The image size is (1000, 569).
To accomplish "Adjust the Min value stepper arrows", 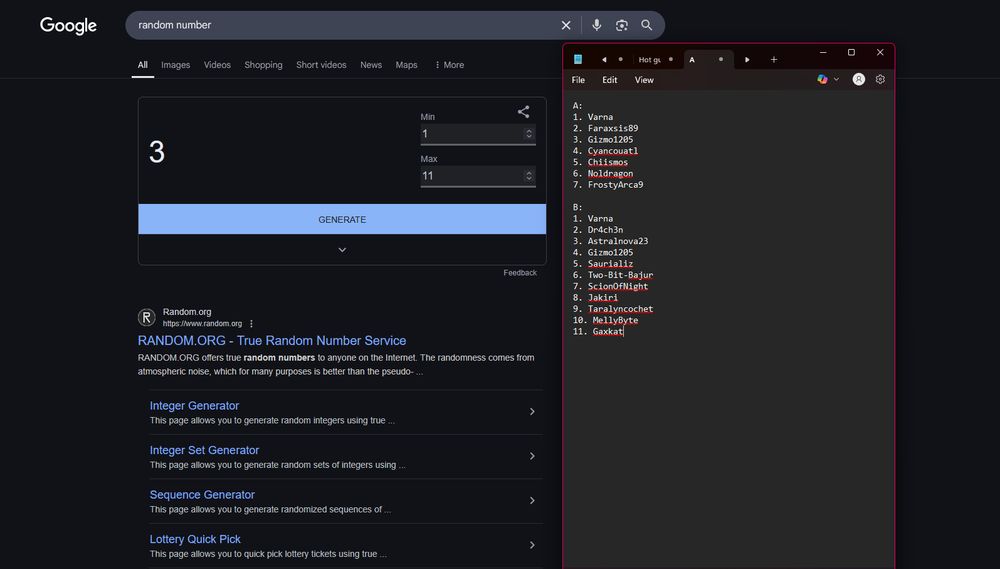I will [528, 133].
